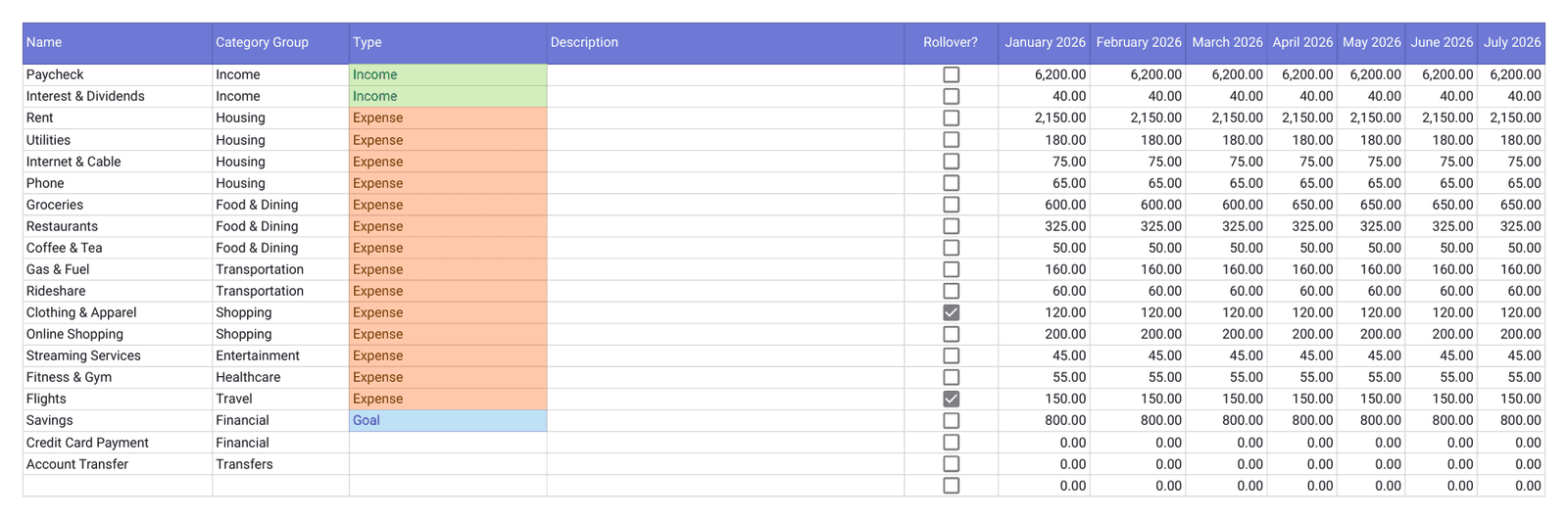
Task: Select the June 2026 column header
Action: (1442, 43)
